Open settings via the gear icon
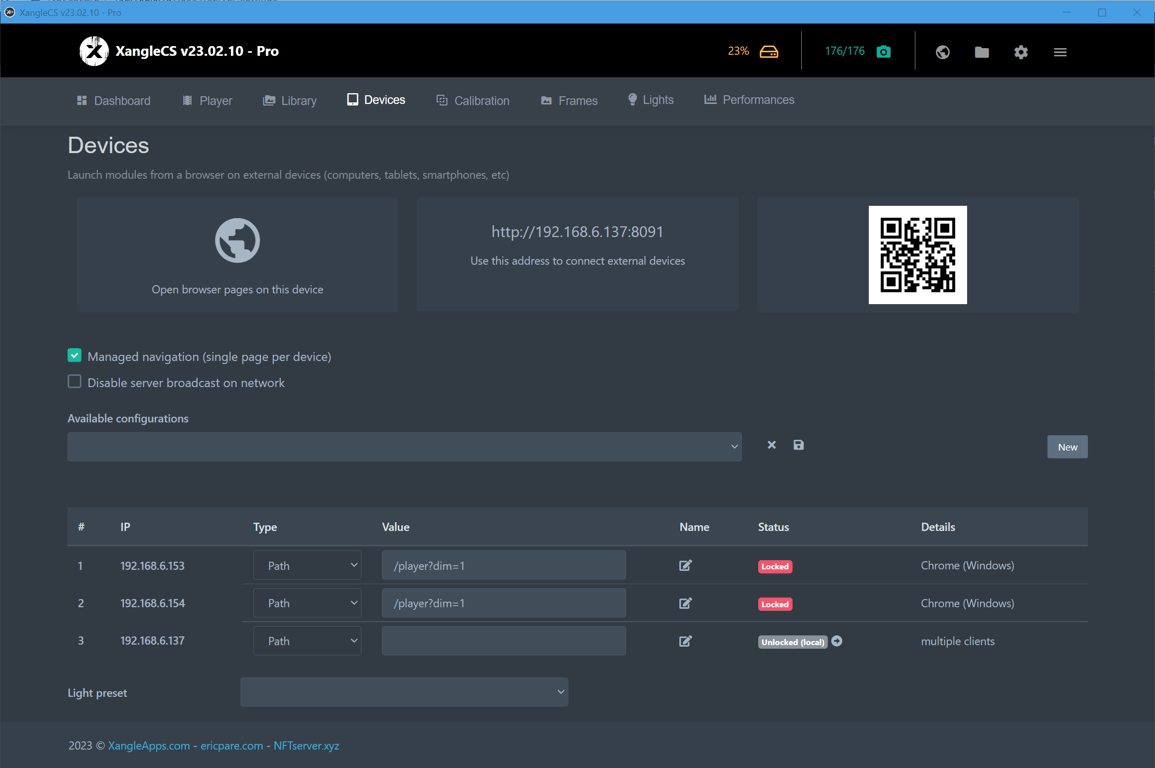The image size is (1155, 768). point(1020,52)
